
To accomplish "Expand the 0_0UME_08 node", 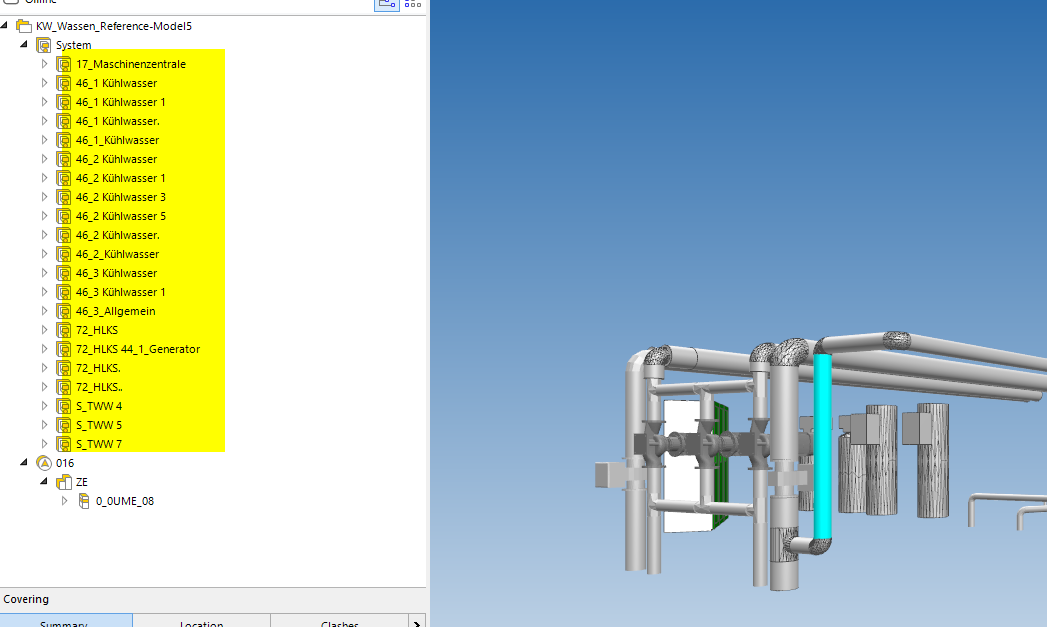I will click(x=65, y=501).
